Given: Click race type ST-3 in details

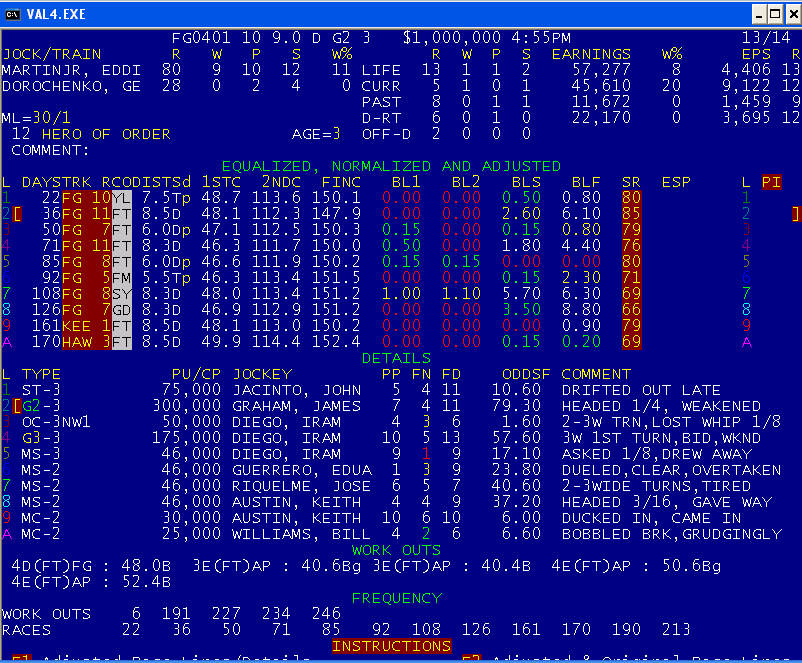Looking at the screenshot, I should point(41,390).
